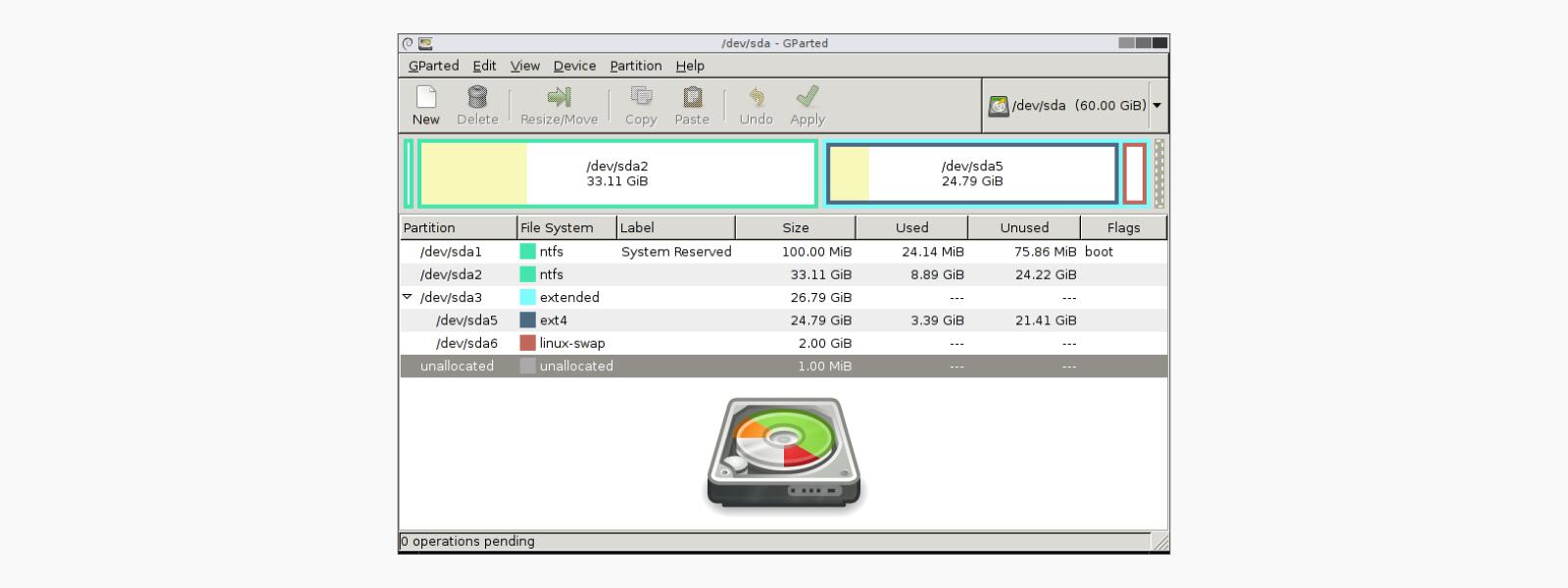Click the gray swatch in the unallocated row

point(527,366)
